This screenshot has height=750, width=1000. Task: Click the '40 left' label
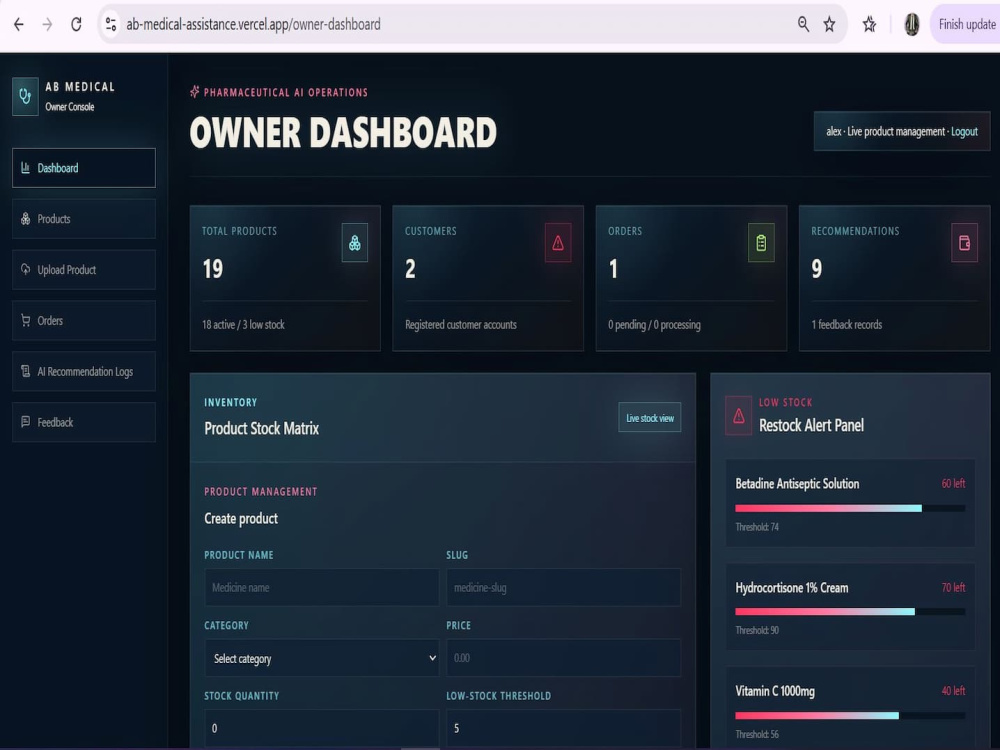(953, 691)
